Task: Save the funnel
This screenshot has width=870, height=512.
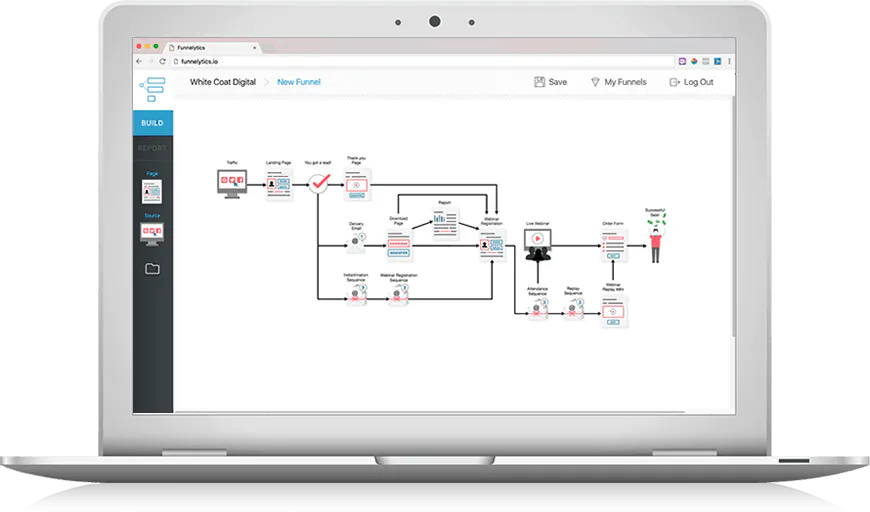Action: click(550, 82)
